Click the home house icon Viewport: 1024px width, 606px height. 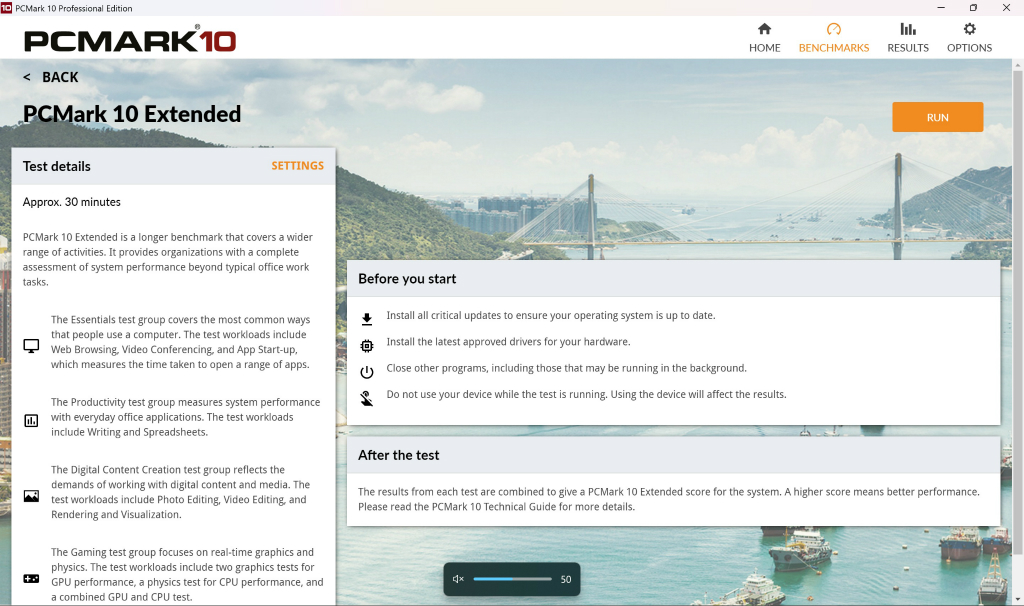coord(764,29)
